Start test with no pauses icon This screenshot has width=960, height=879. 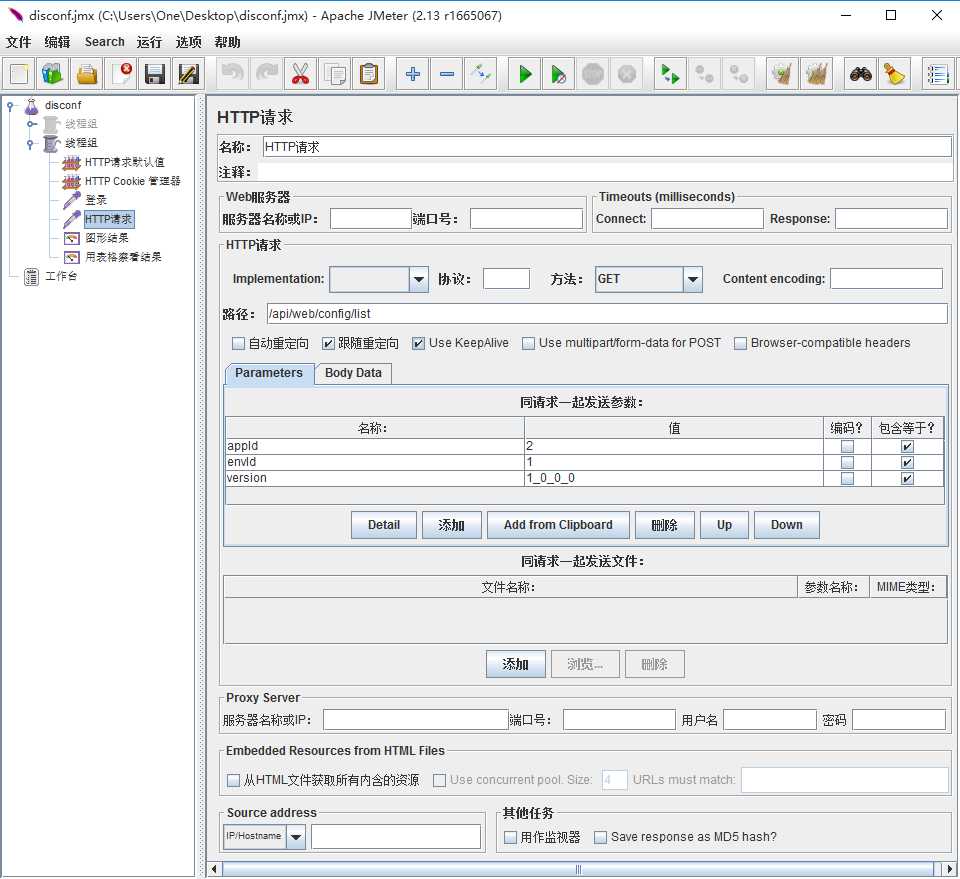pyautogui.click(x=558, y=74)
